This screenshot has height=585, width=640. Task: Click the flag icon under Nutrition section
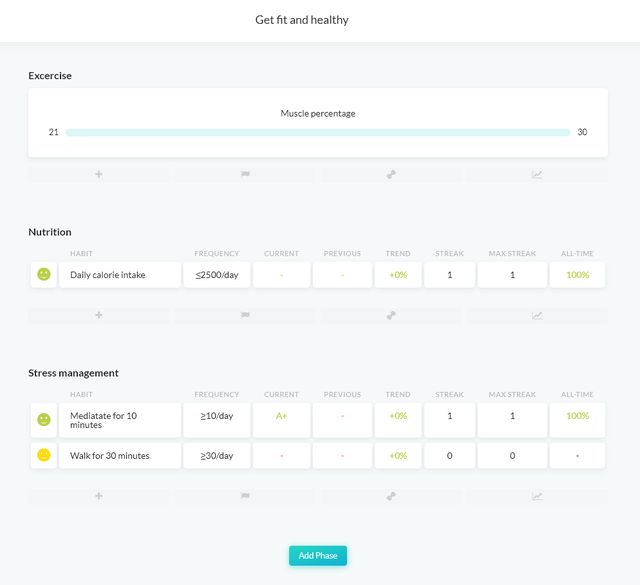pos(245,315)
